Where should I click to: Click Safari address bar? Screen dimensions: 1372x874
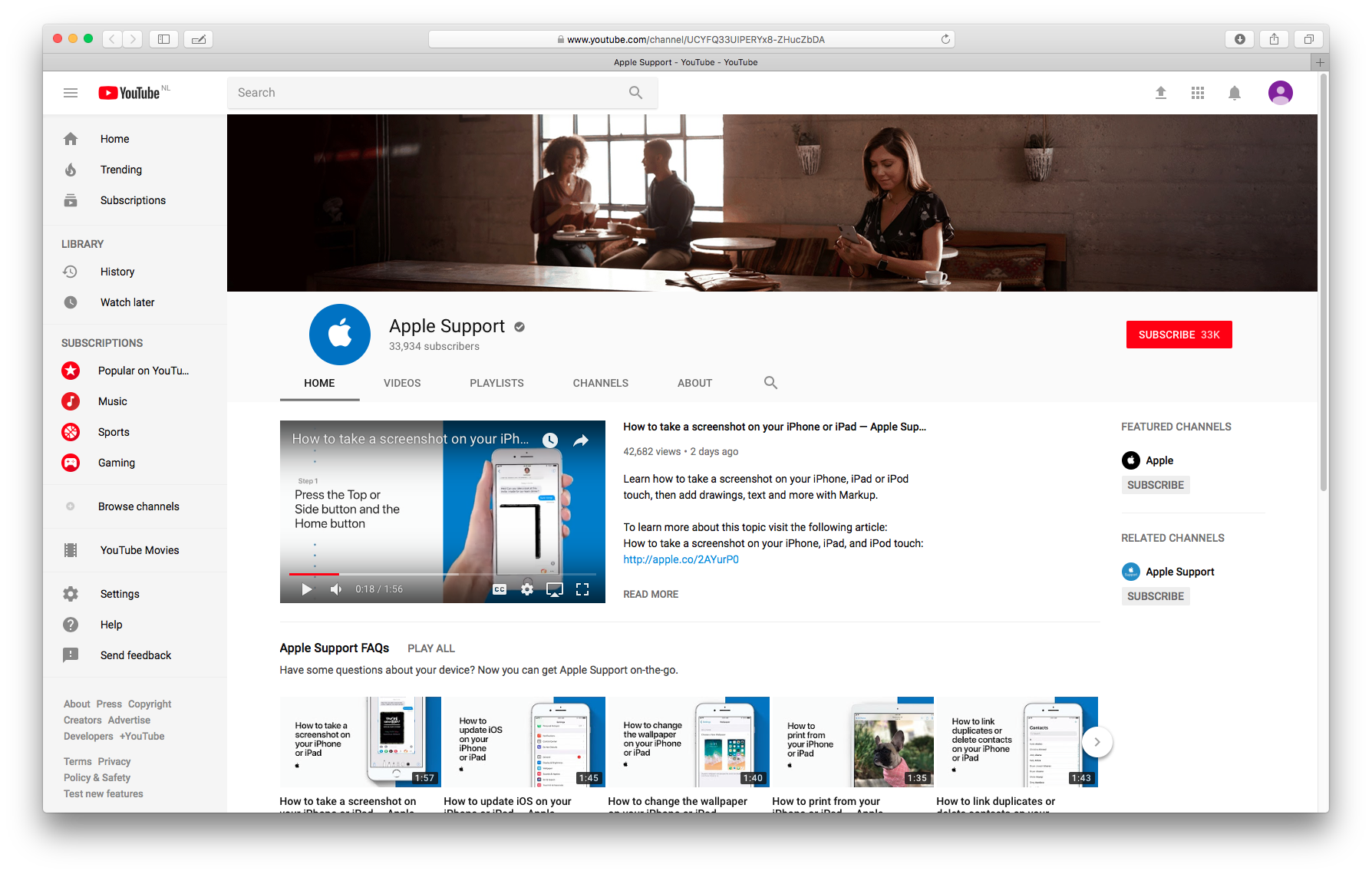(x=691, y=39)
